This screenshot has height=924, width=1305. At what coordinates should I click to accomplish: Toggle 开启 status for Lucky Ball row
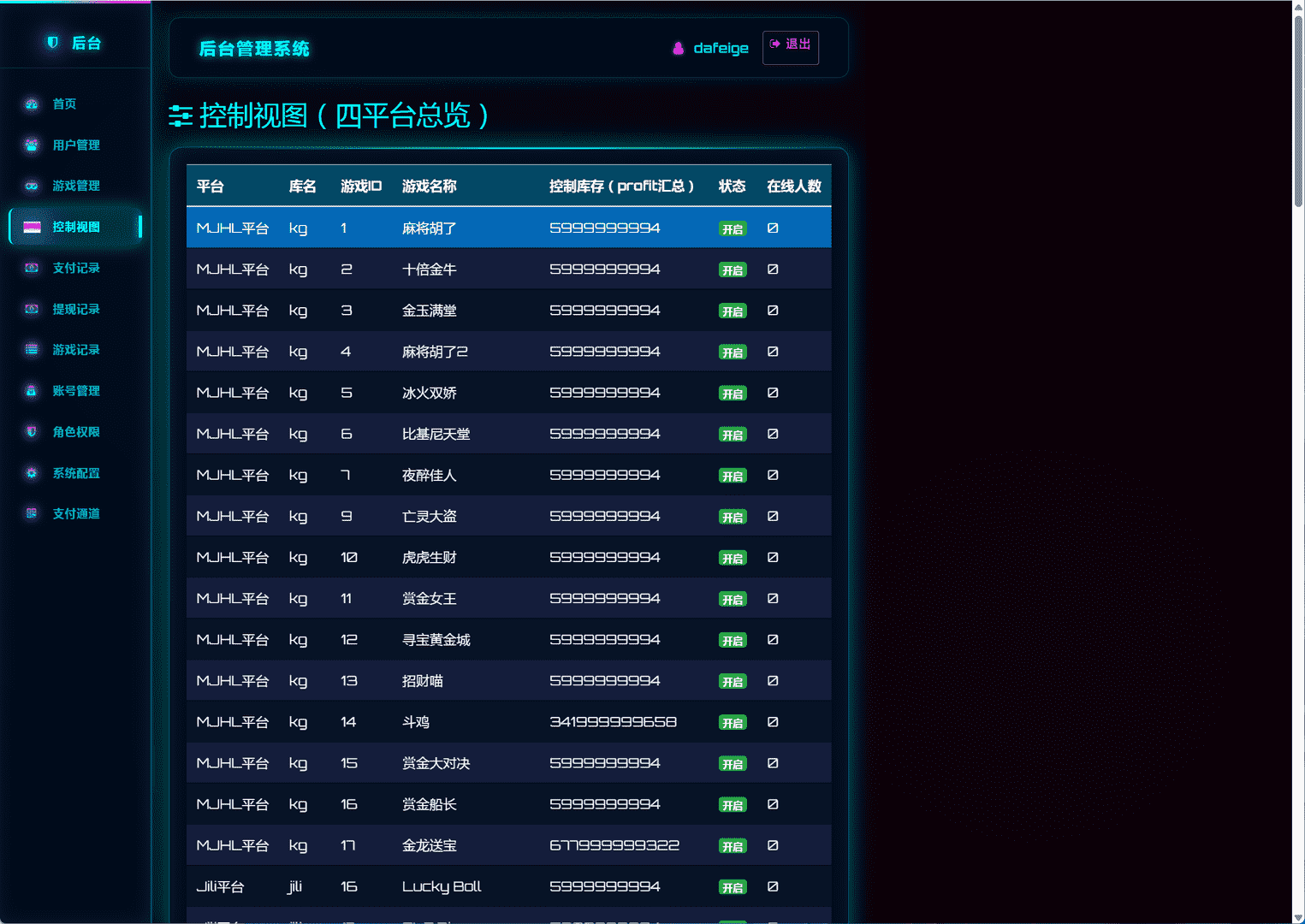pos(733,887)
